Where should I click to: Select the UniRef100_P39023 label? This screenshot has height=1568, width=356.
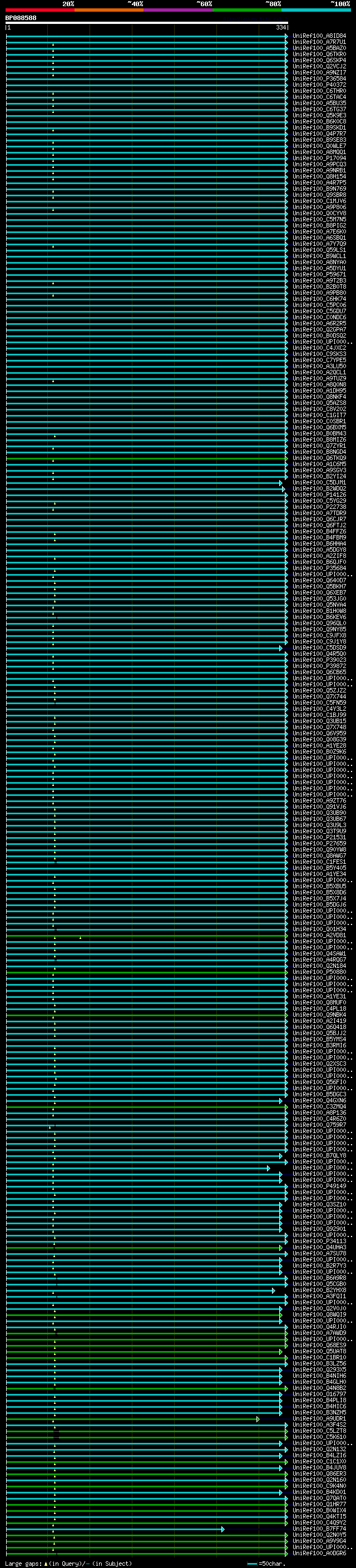click(x=319, y=660)
